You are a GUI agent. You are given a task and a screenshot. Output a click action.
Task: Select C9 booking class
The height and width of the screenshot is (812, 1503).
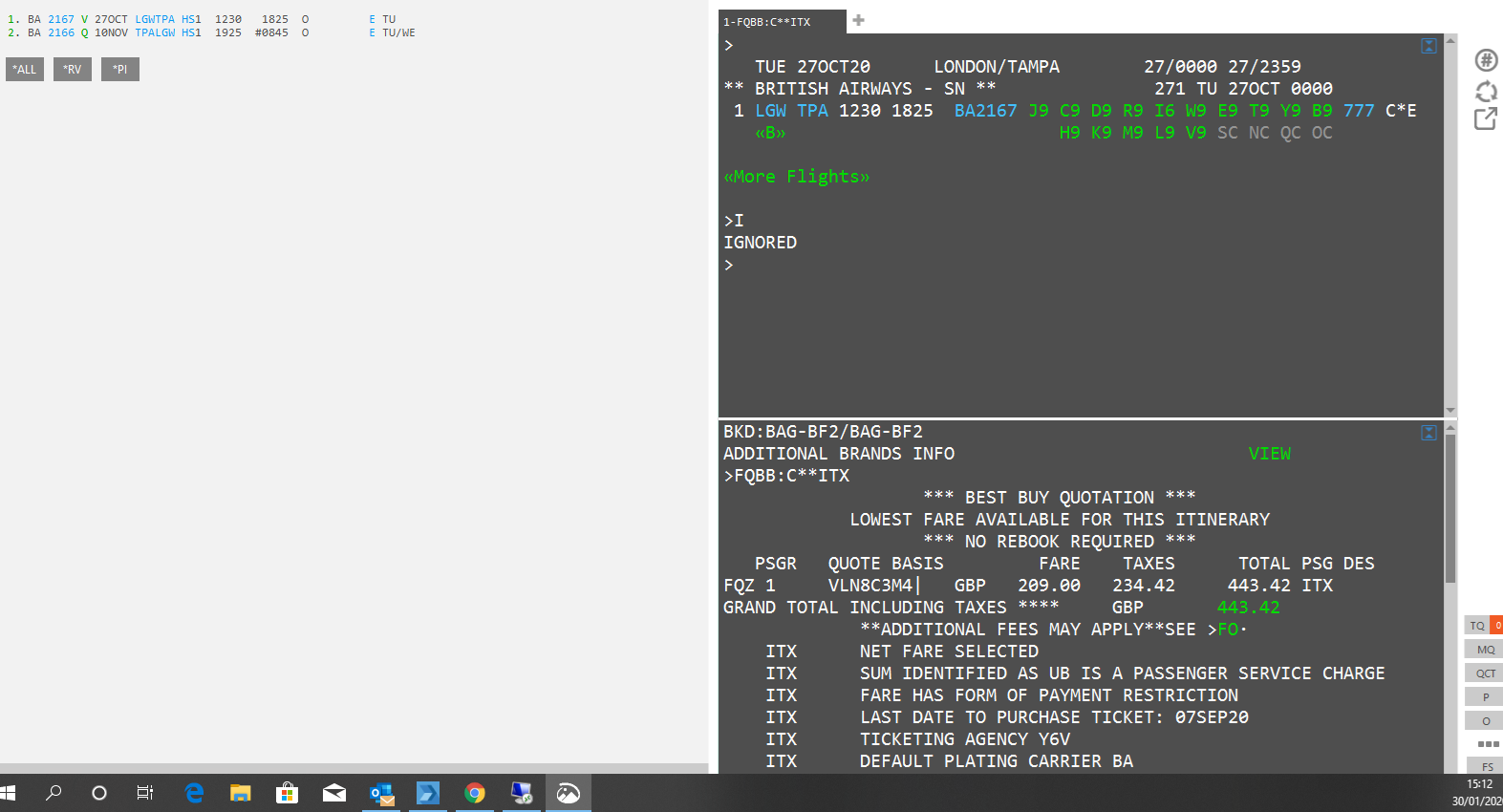click(1070, 111)
